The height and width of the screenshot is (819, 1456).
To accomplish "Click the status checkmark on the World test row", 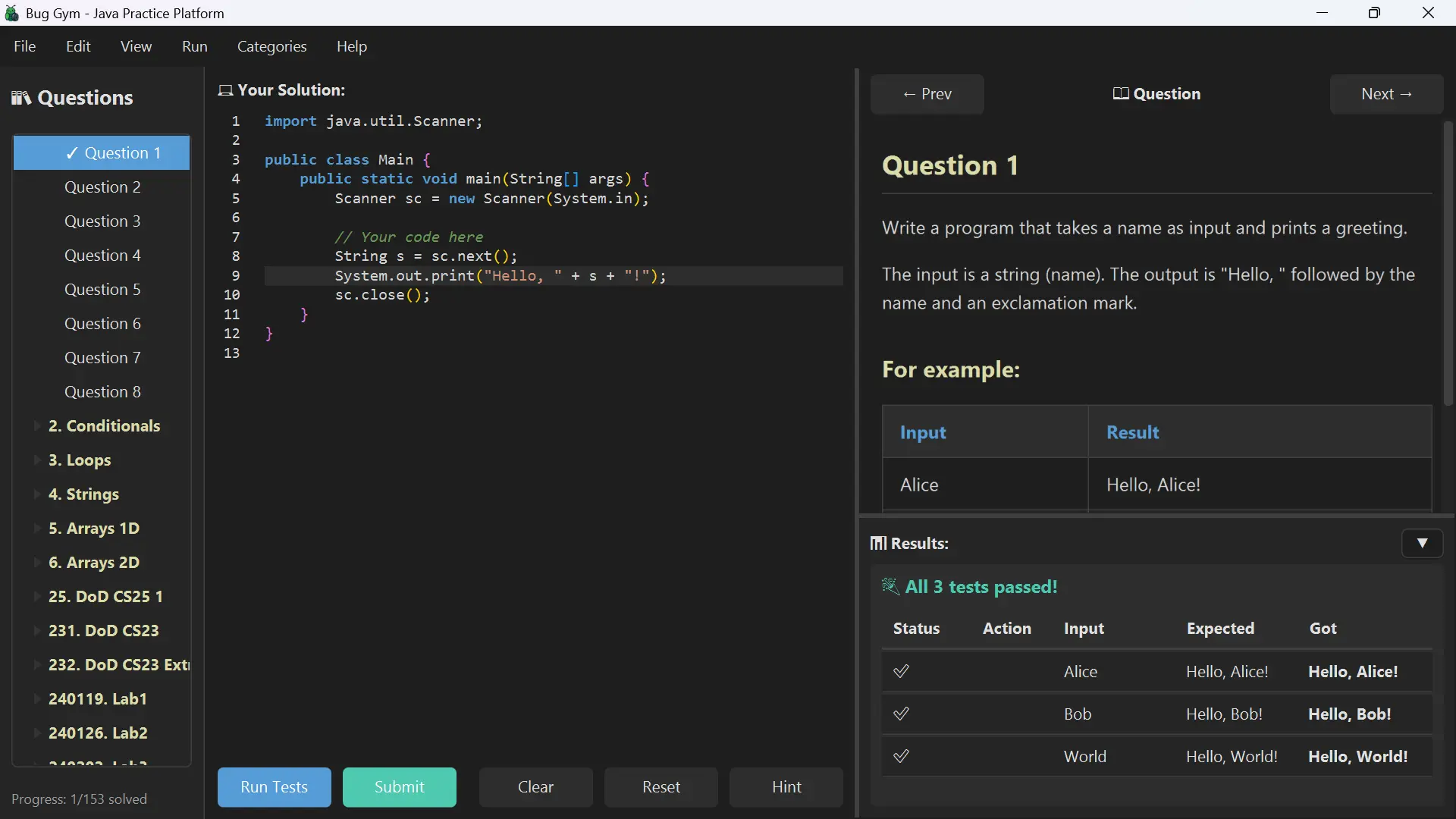I will 901,756.
